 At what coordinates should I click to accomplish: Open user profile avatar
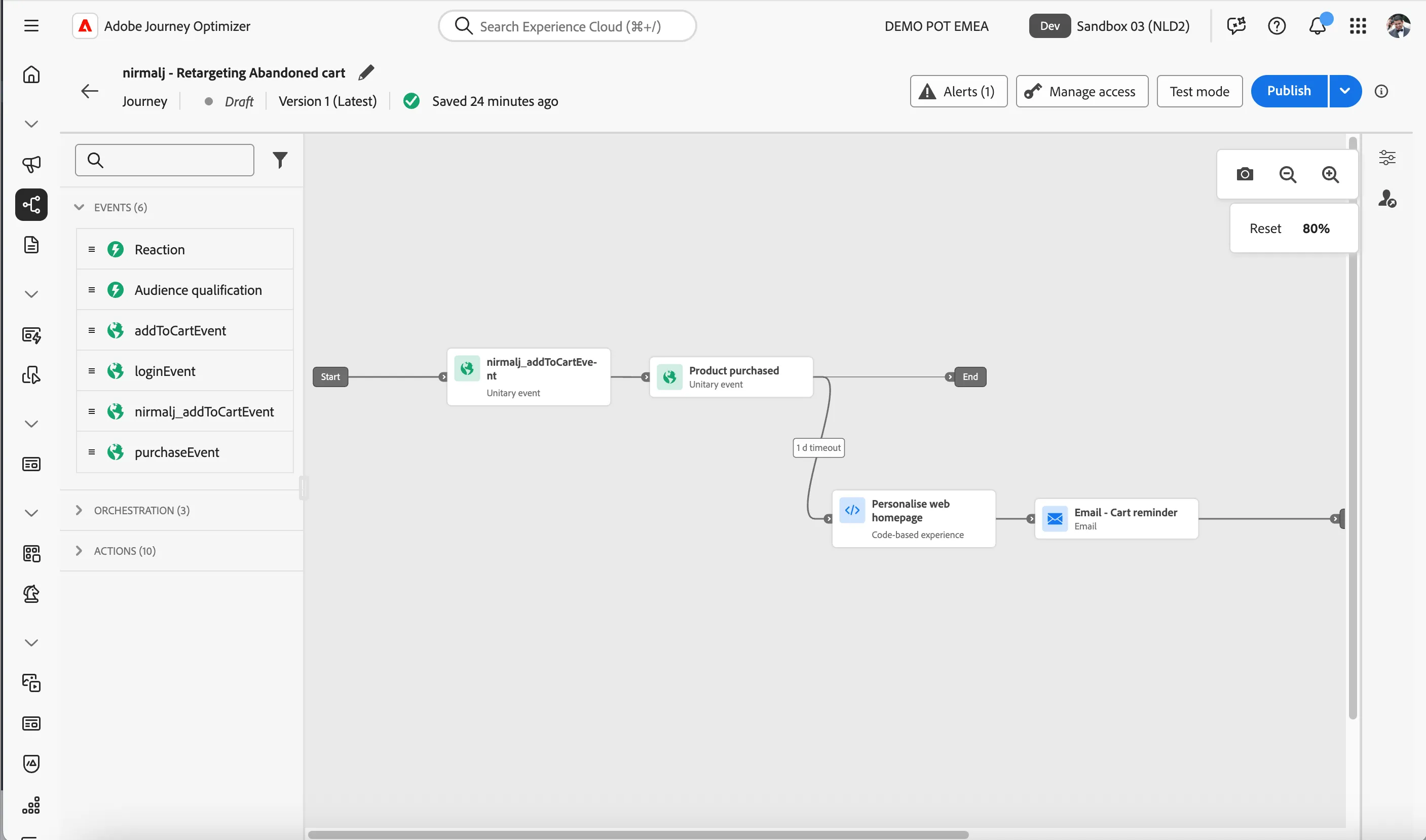[1398, 26]
